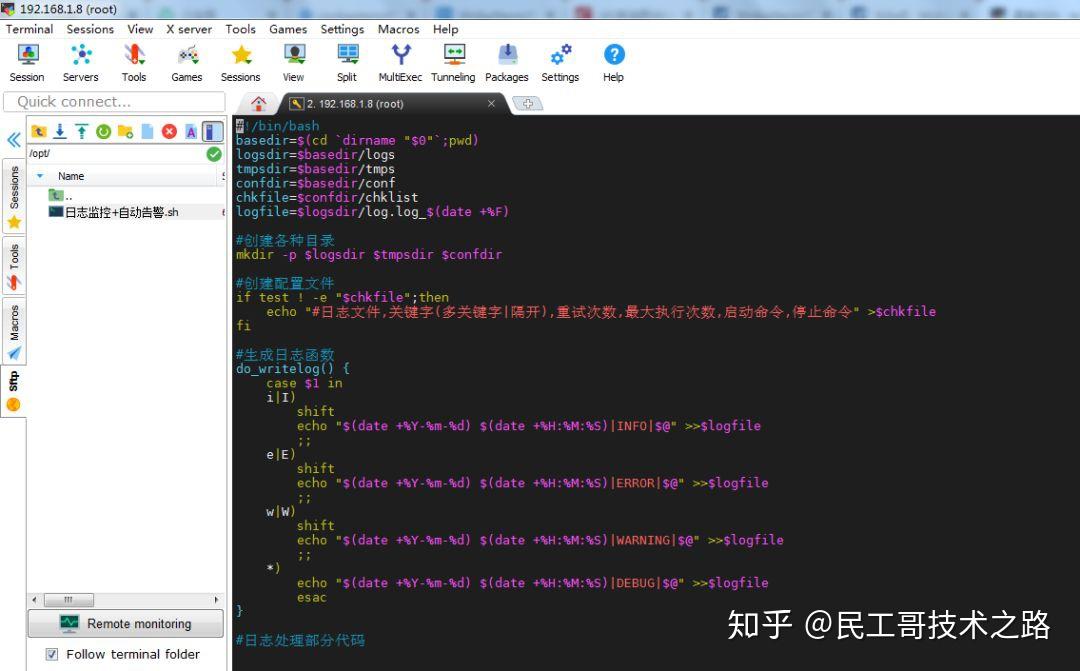Upload a file via SFTP upload arrow
Viewport: 1080px width, 671px height.
tap(81, 131)
